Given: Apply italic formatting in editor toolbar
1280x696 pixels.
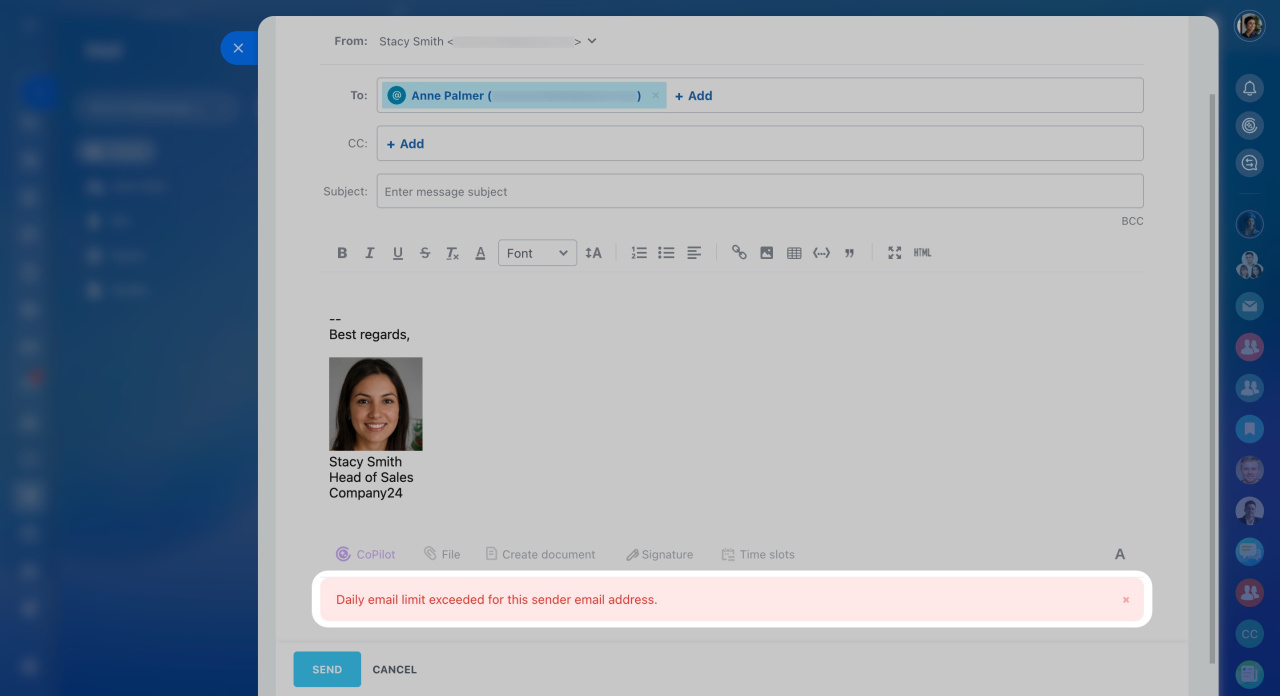Looking at the screenshot, I should click(369, 253).
